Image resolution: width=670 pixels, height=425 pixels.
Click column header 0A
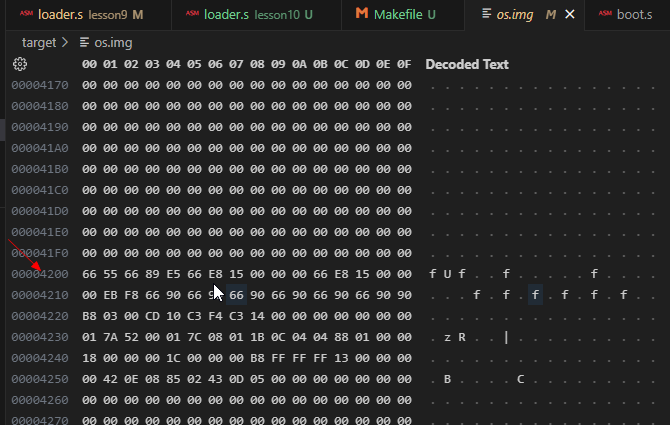pyautogui.click(x=299, y=64)
